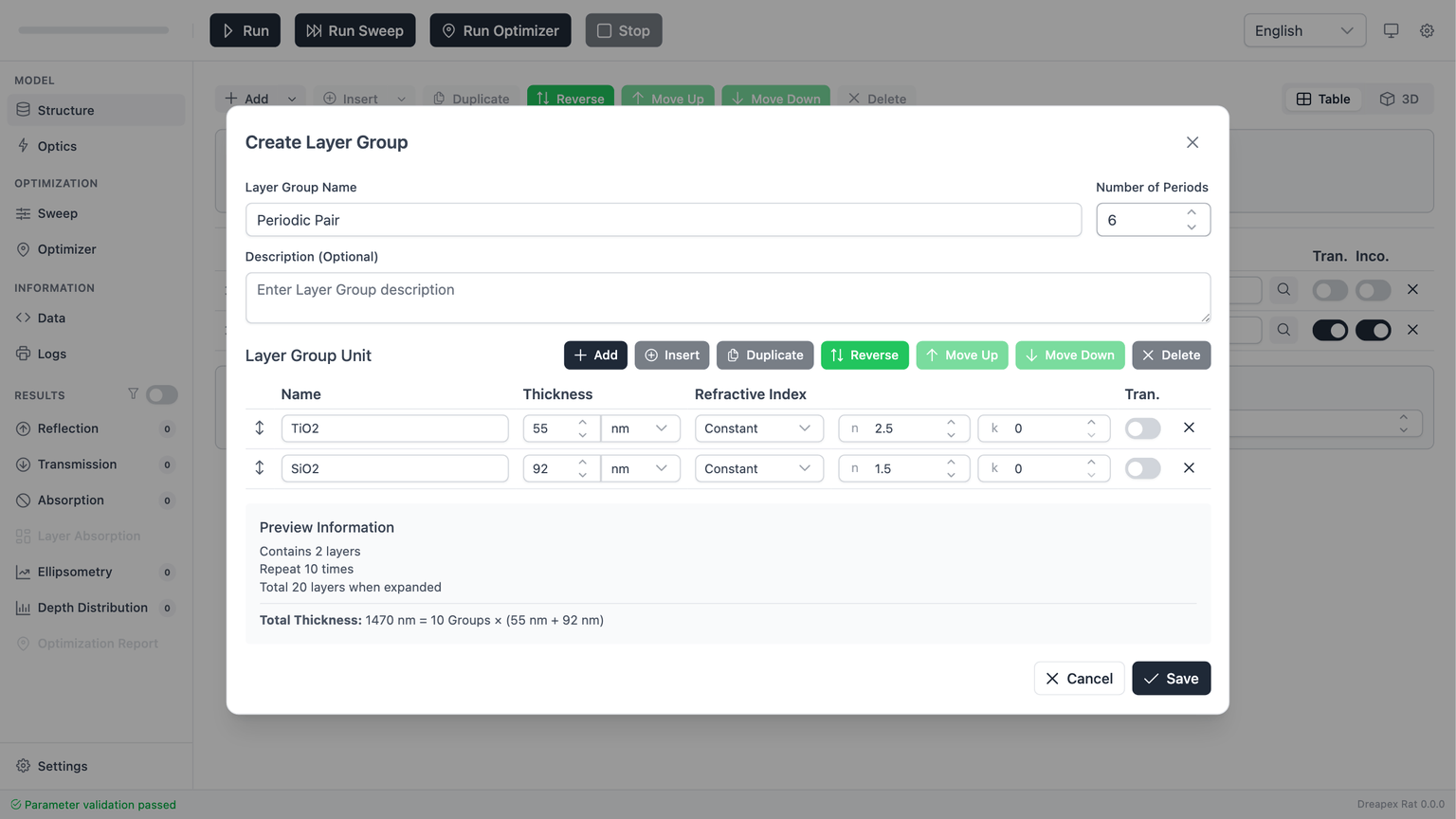Expand the SiO2 Constant refractive index dropdown
This screenshot has height=819, width=1456.
[758, 468]
